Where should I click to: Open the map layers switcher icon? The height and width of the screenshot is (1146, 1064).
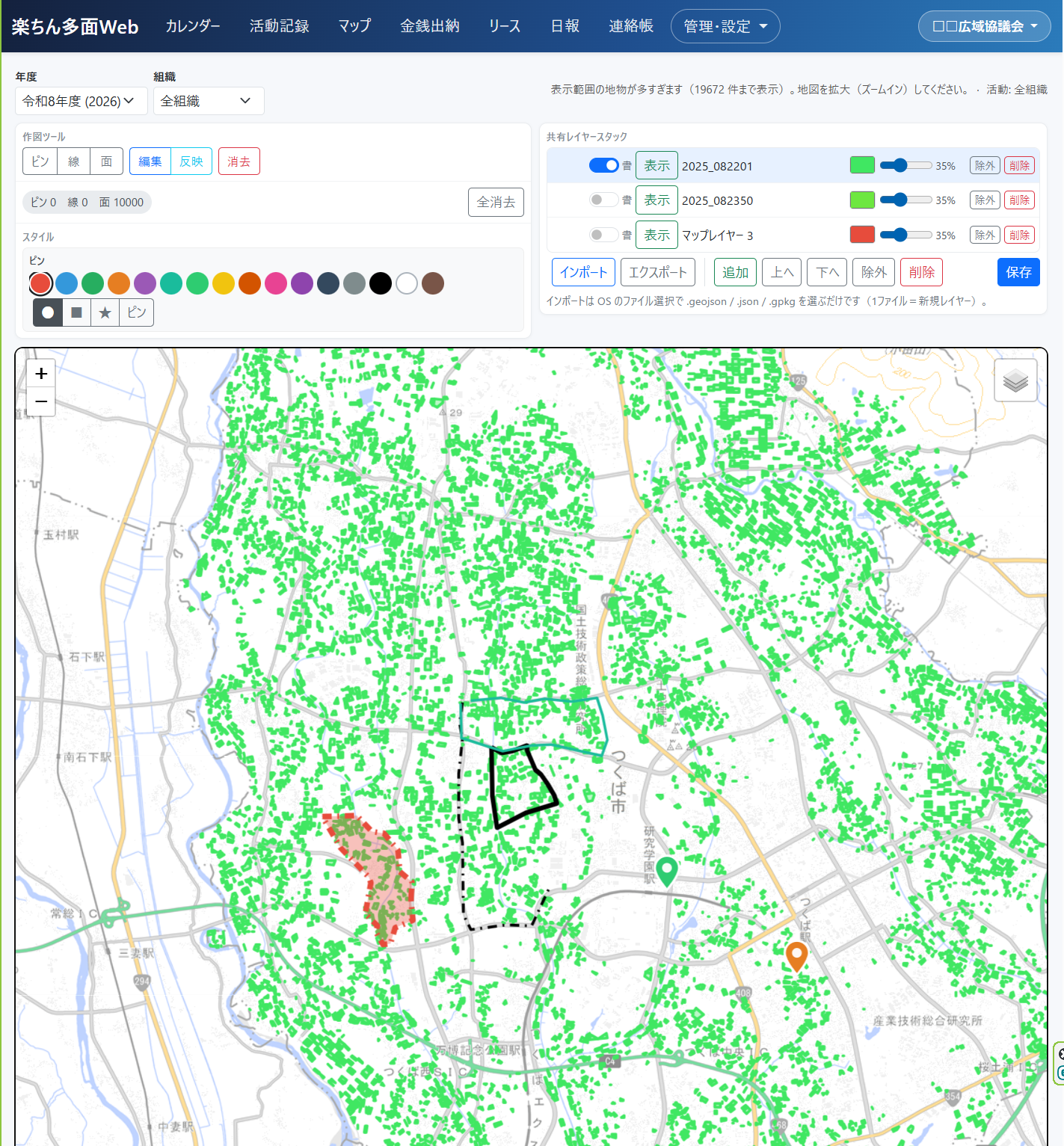1015,381
